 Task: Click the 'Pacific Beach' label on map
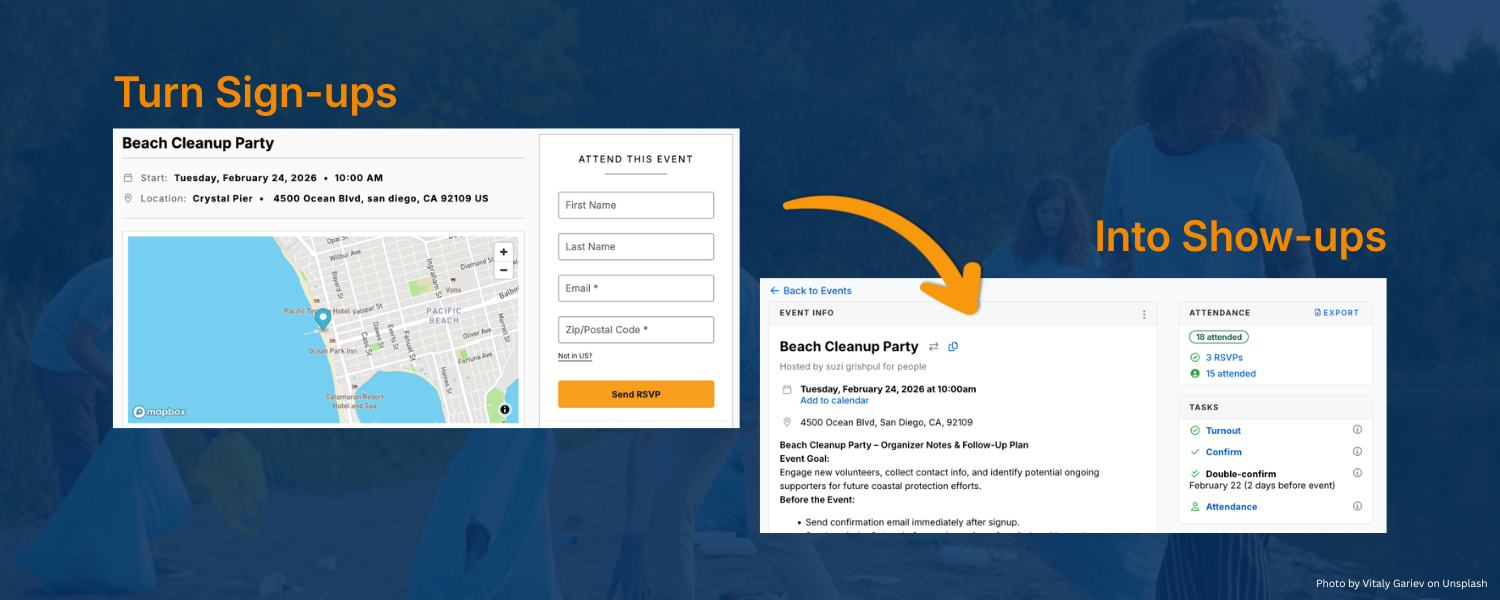[444, 316]
